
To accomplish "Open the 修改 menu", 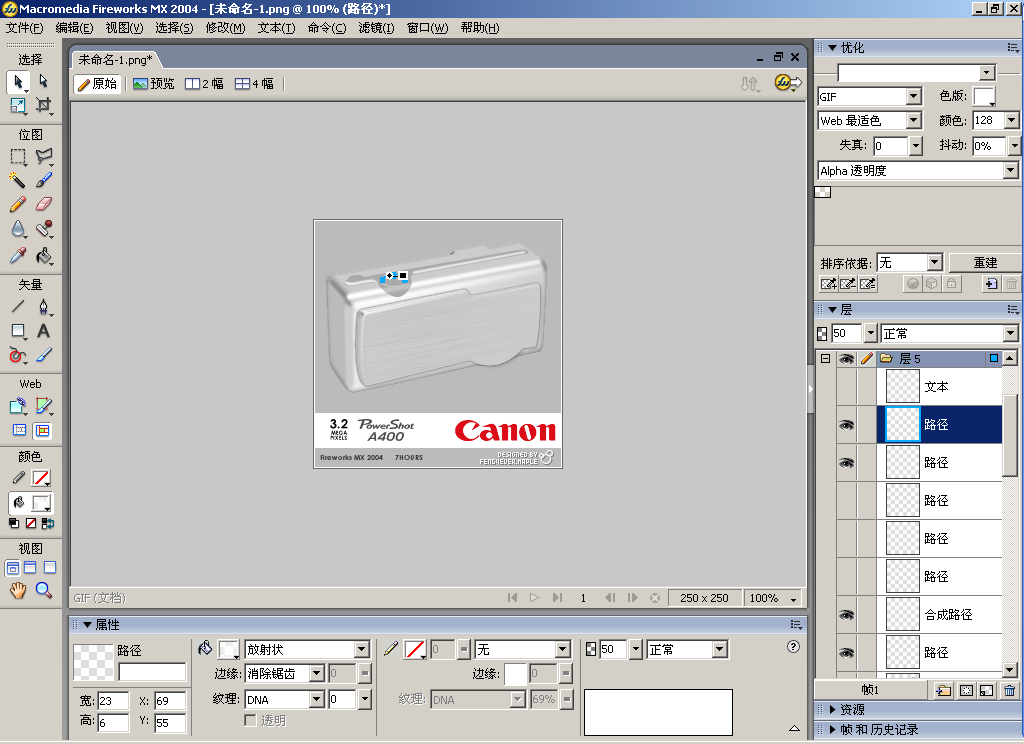I will pyautogui.click(x=225, y=28).
